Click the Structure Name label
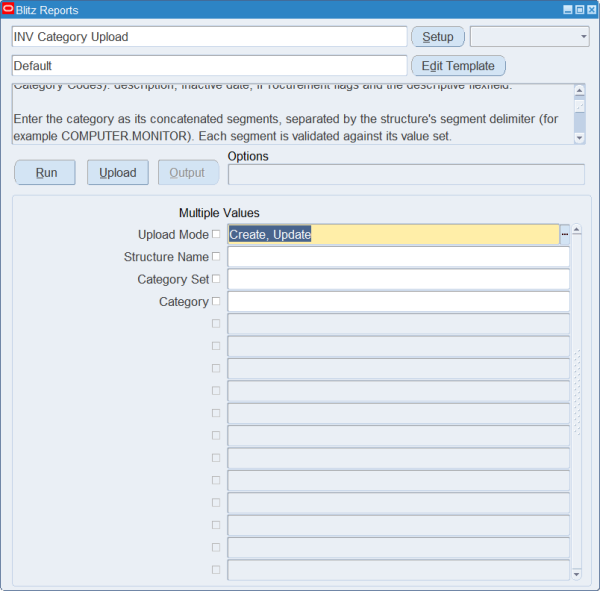Screen dimensions: 600x591 tap(166, 257)
